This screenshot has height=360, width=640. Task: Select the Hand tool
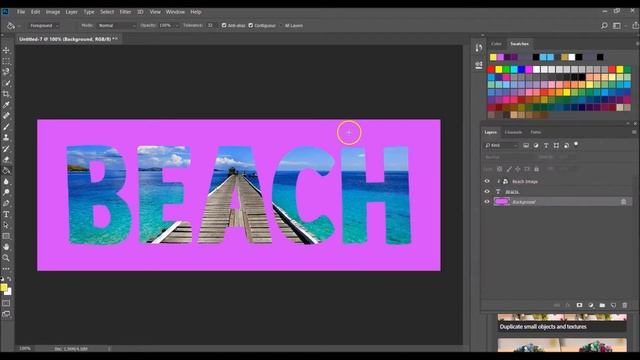(6, 247)
